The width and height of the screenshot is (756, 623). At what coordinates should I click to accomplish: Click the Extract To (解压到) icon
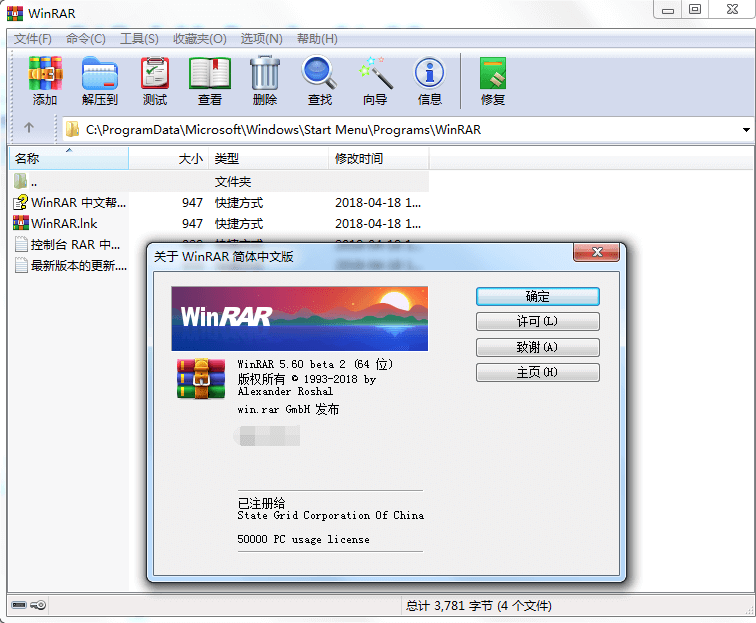[100, 73]
